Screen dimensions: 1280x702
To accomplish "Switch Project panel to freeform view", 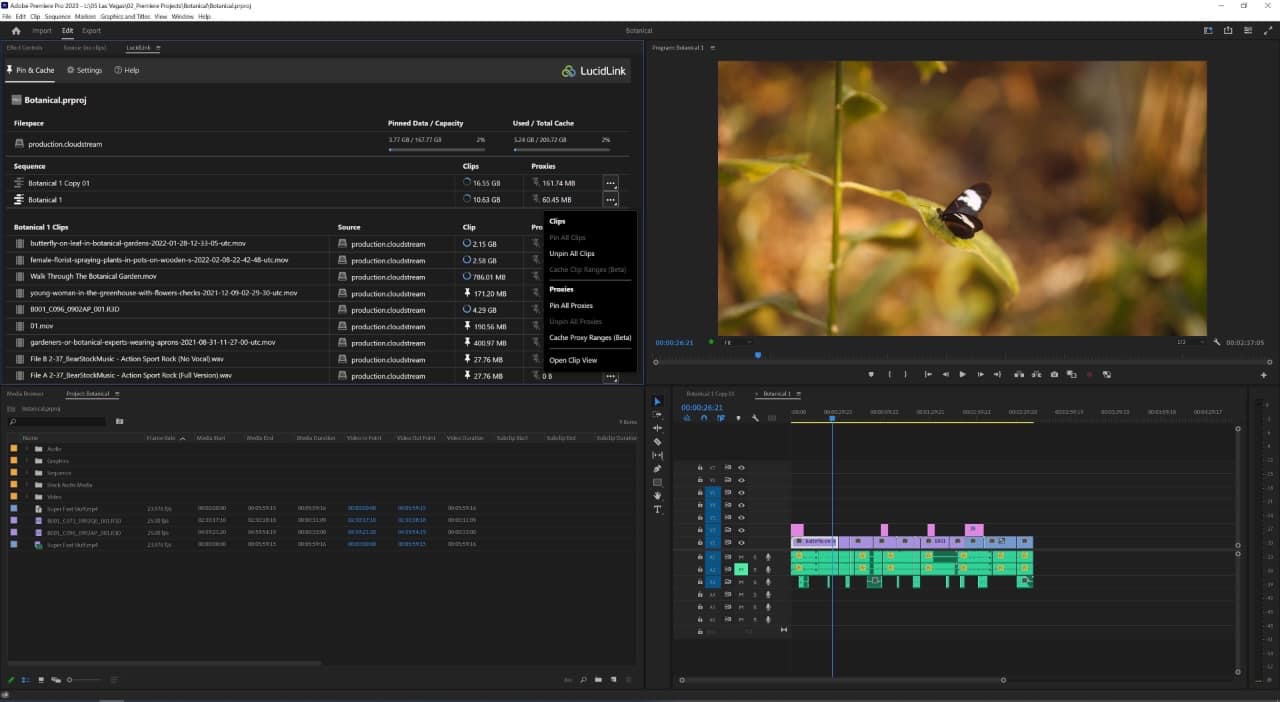I will tap(56, 680).
